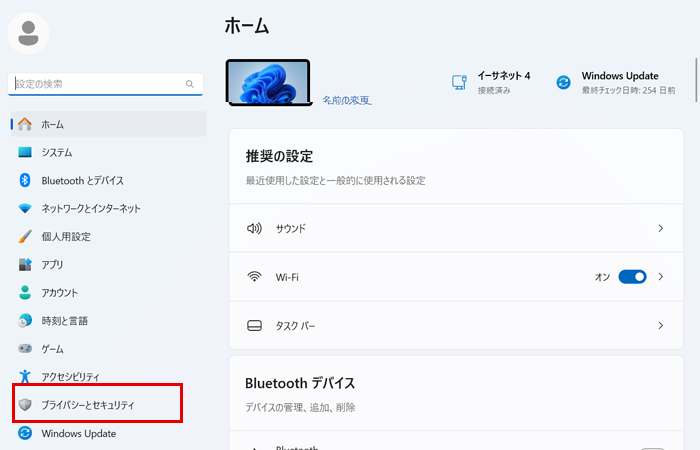Screen dimensions: 700x450
Task: Open ネットワークとインターネット category
Action: coord(108,208)
